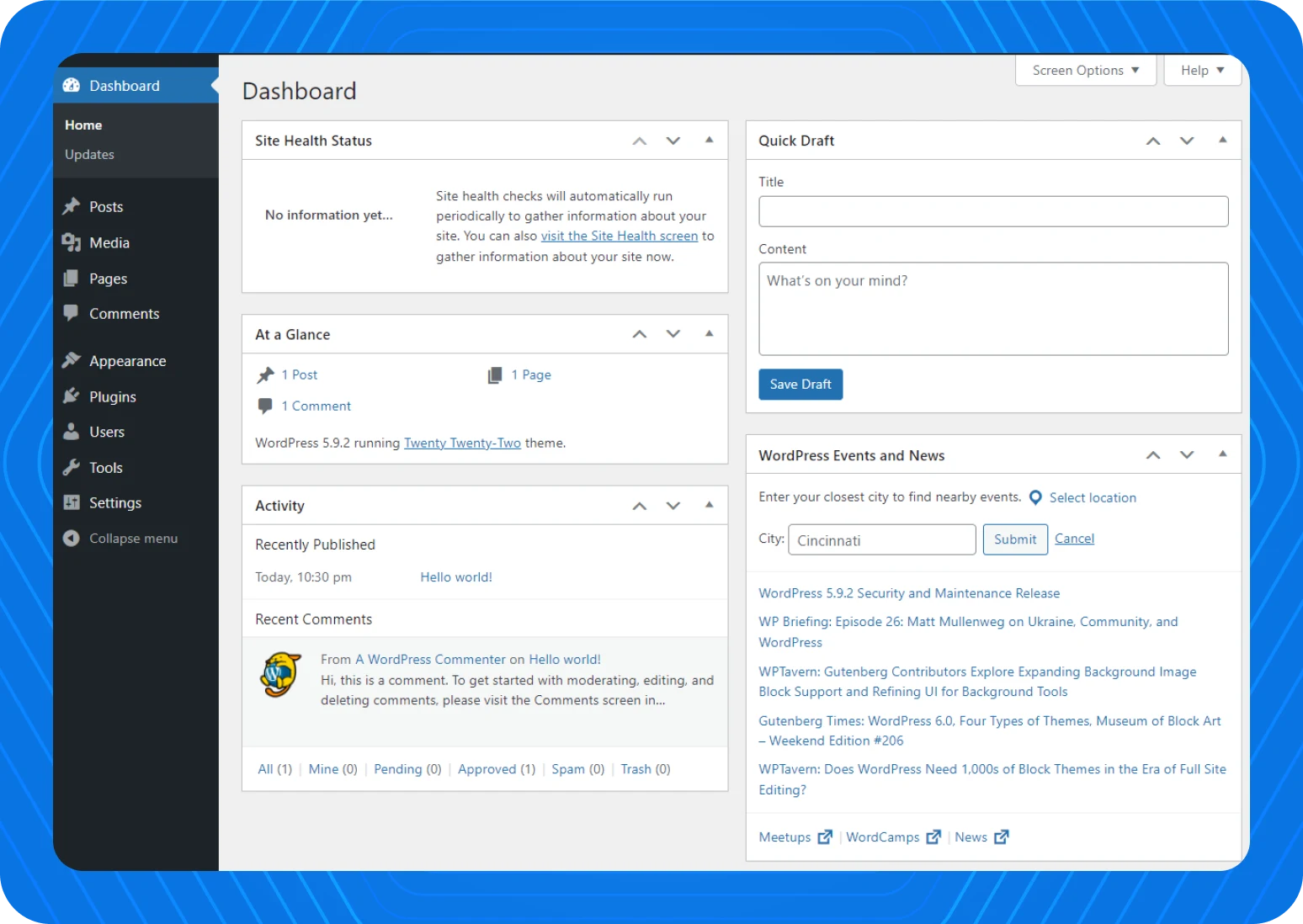Toggle the At a Glance panel closed
Screen dimensions: 1303x924
tap(710, 333)
